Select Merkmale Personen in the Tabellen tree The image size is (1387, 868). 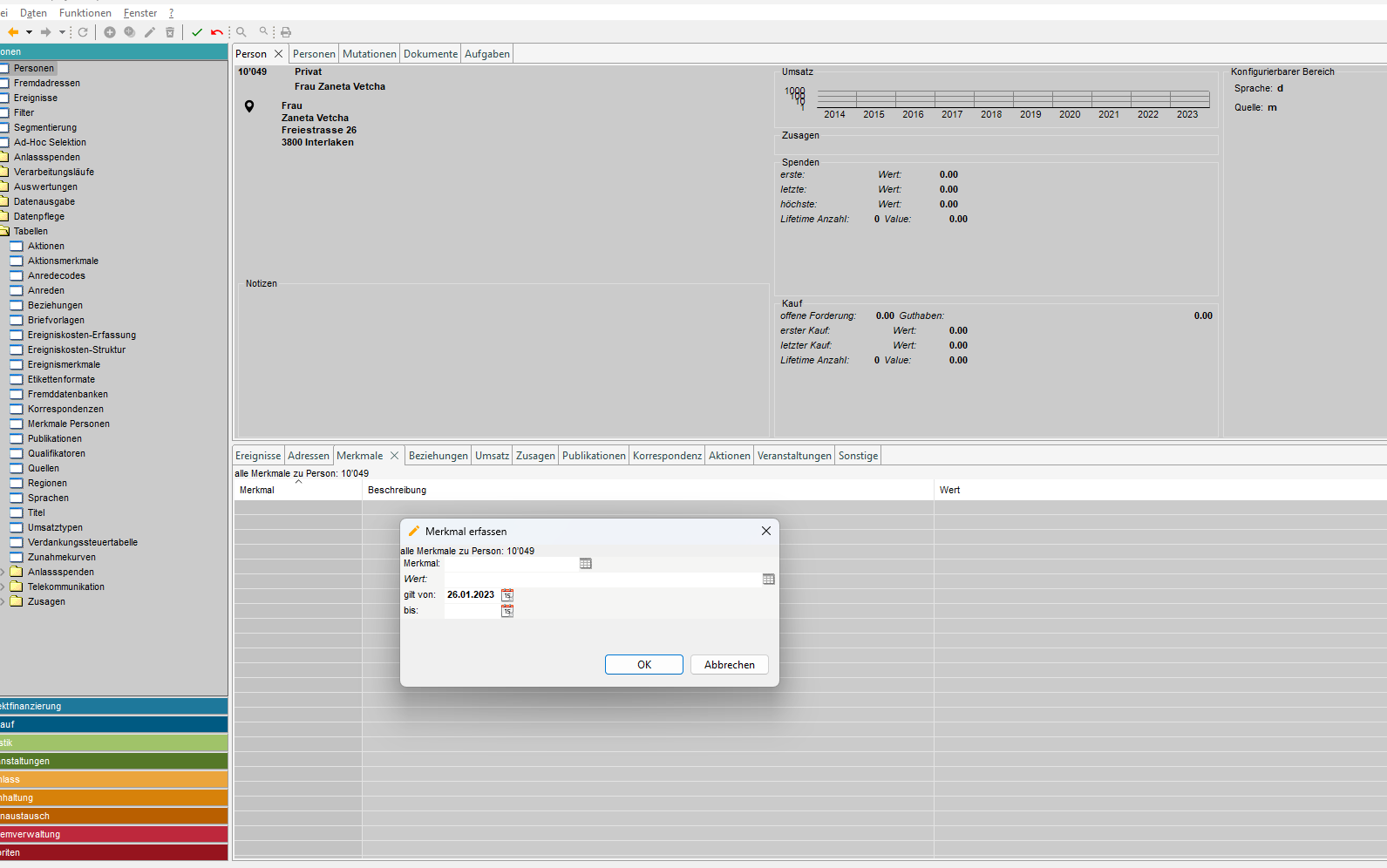pyautogui.click(x=68, y=424)
